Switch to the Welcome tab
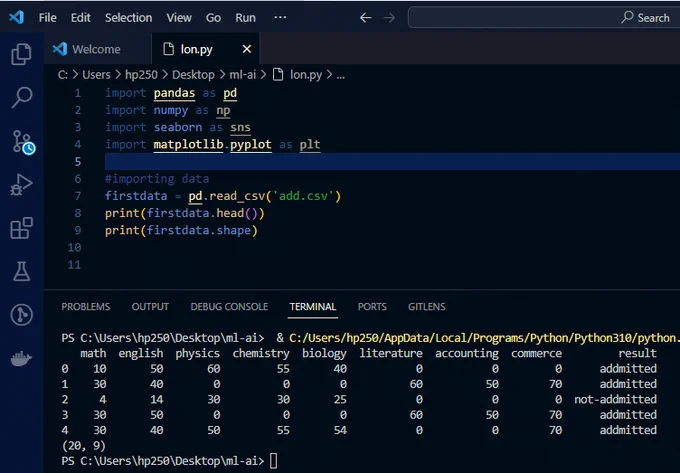 [97, 49]
